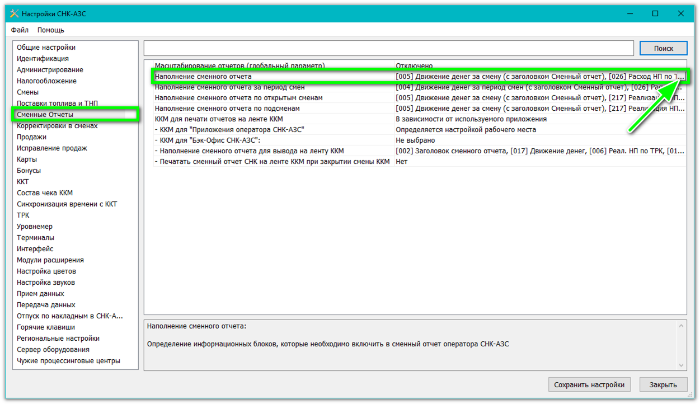Select the Наполнение сменного отчета row
The width and height of the screenshot is (700, 404).
[204, 76]
